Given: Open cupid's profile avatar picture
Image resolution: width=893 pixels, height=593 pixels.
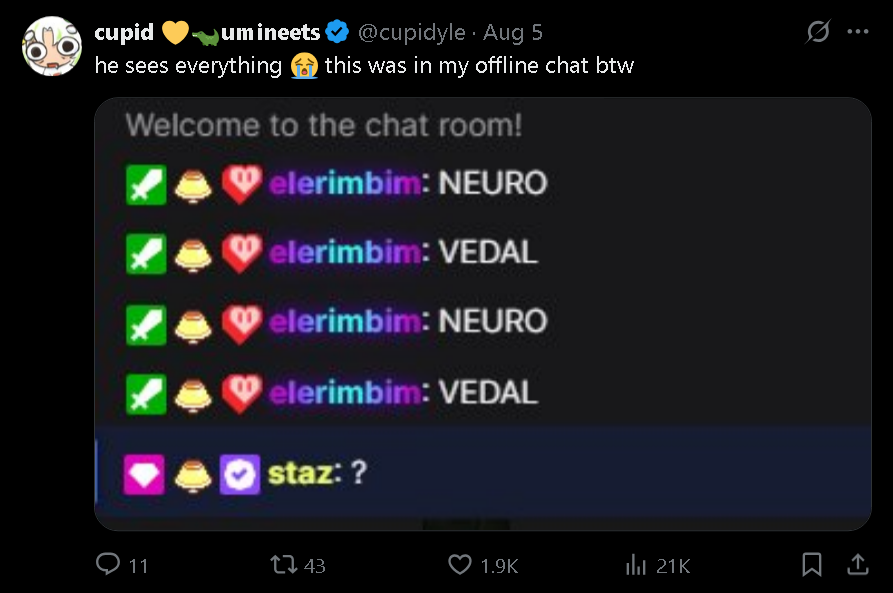Looking at the screenshot, I should point(50,46).
